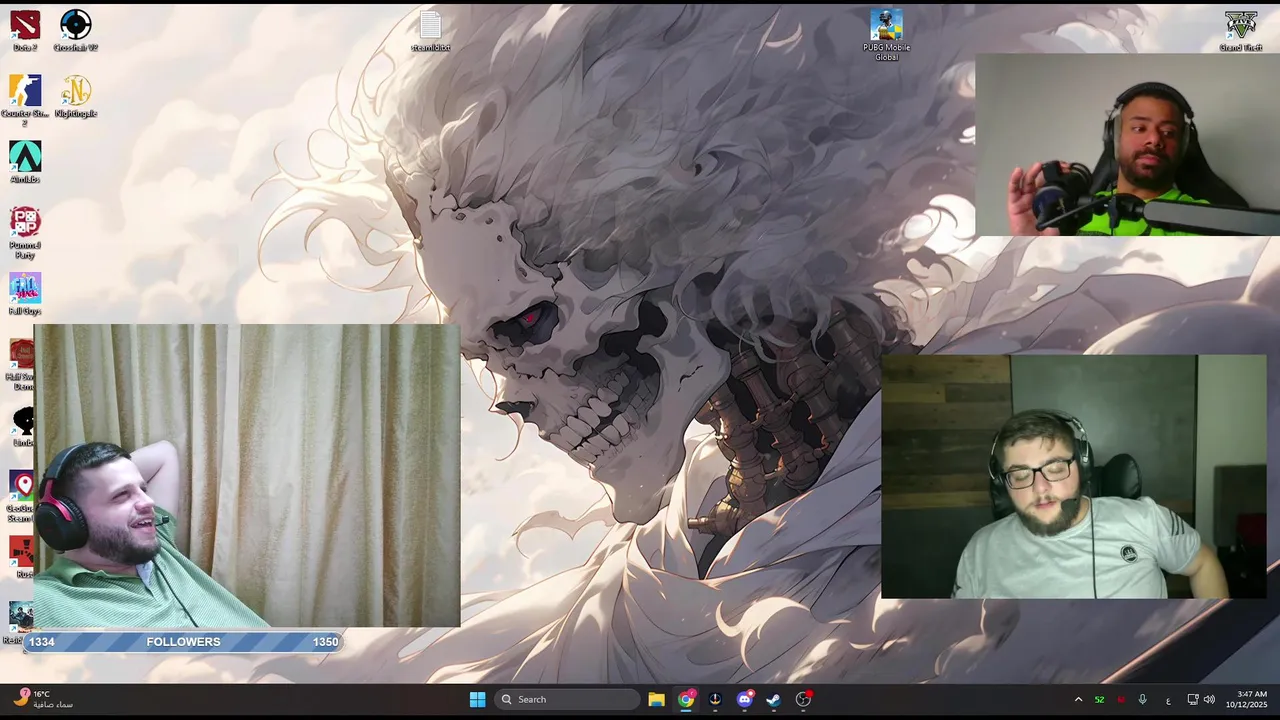Image resolution: width=1280 pixels, height=720 pixels.
Task: Switch the Arabic input language indicator
Action: 1168,699
